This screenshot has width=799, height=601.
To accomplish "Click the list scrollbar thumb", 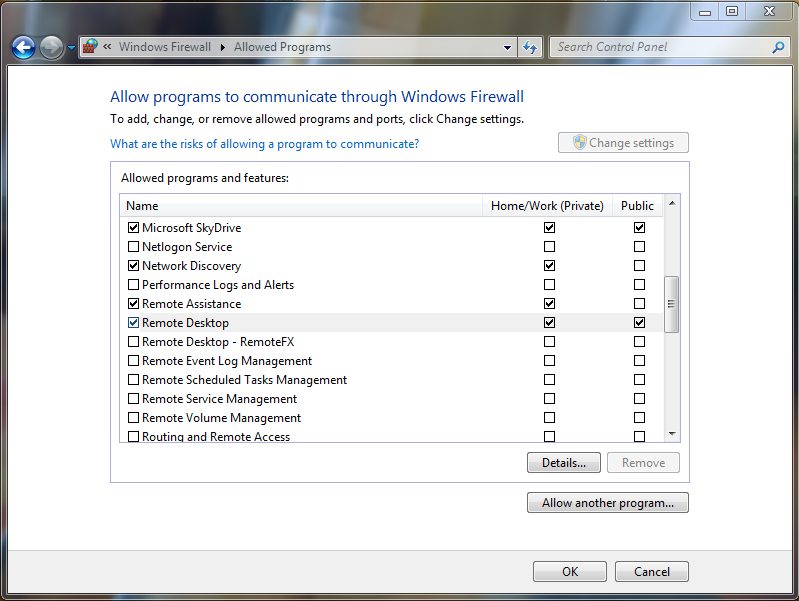I will click(x=672, y=304).
